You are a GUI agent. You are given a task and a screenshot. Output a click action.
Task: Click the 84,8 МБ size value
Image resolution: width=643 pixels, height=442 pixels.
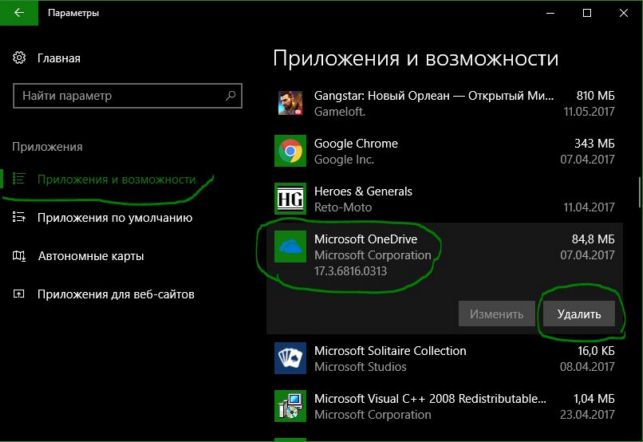point(593,239)
